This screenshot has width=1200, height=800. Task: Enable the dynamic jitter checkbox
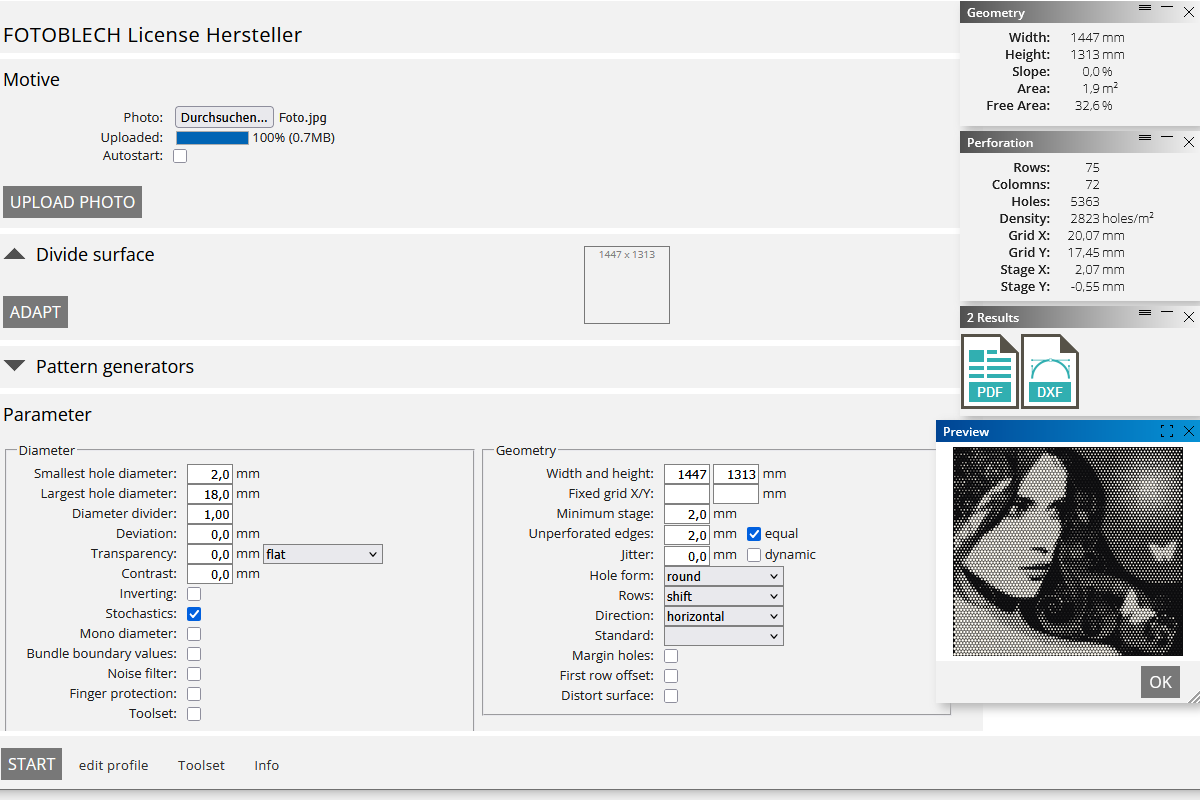tap(754, 554)
